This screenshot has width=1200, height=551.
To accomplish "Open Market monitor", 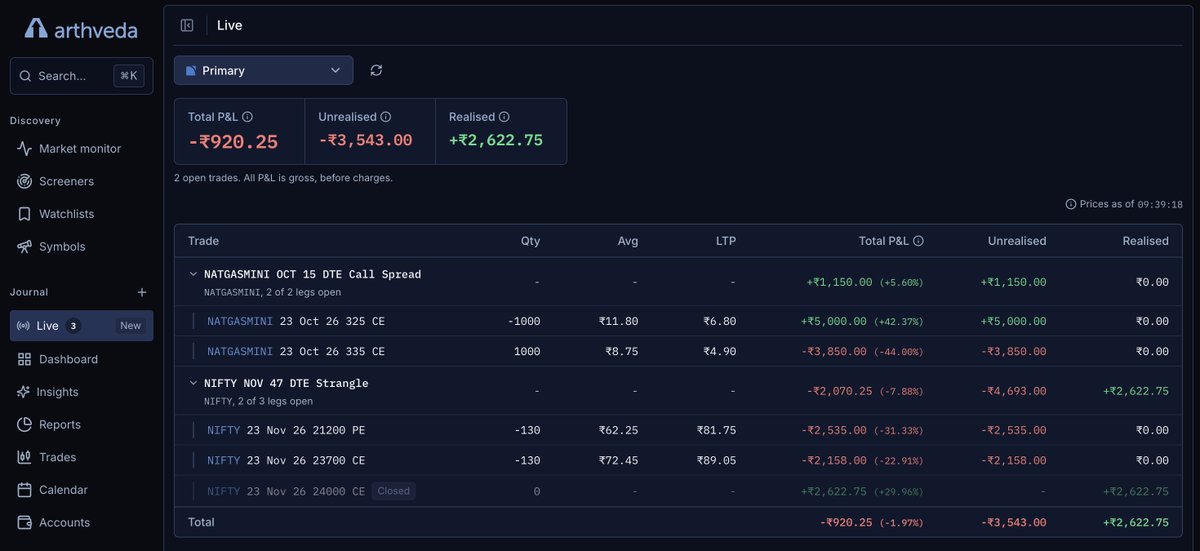I will [x=81, y=149].
